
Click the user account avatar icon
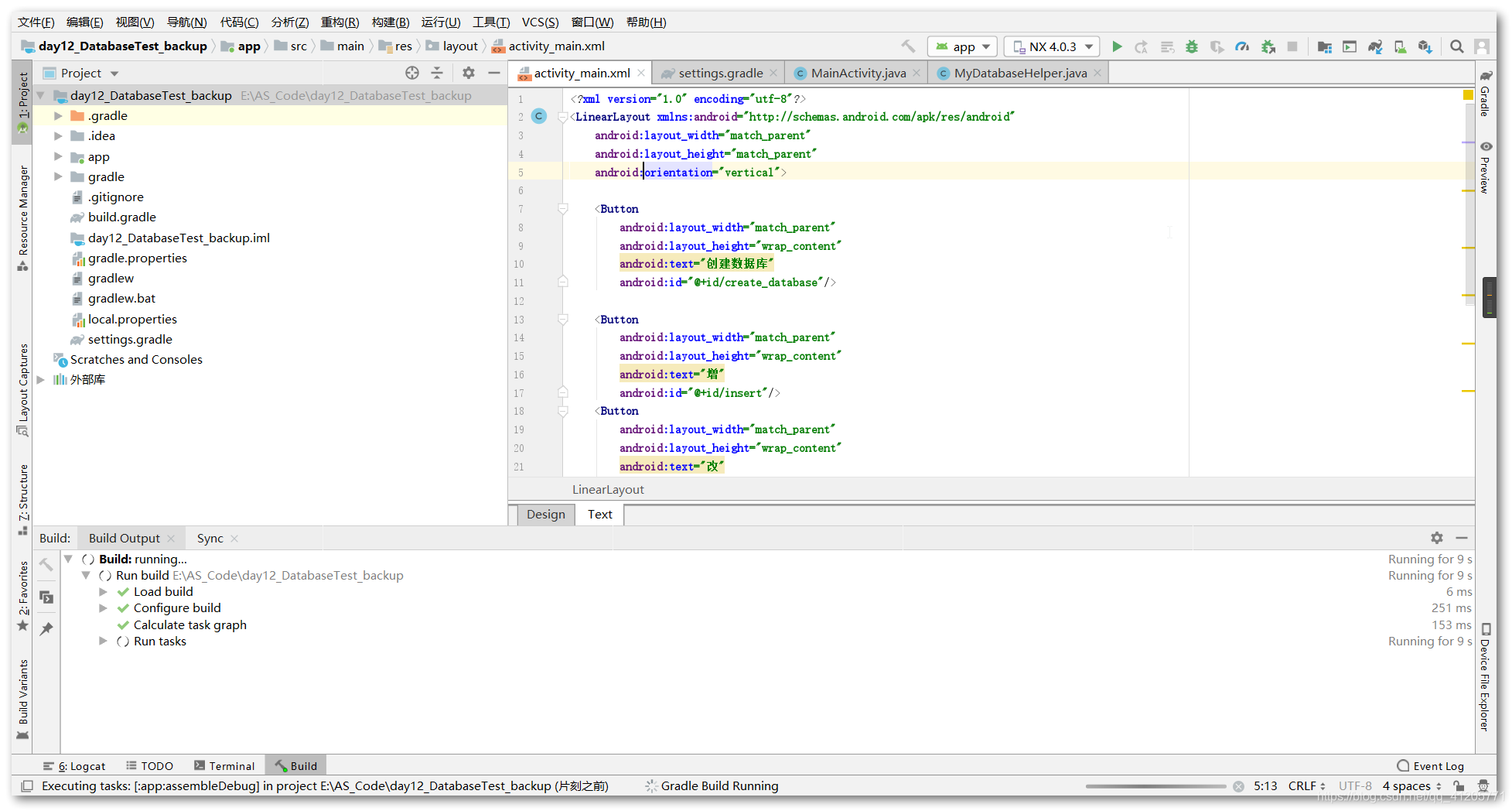[x=1482, y=46]
